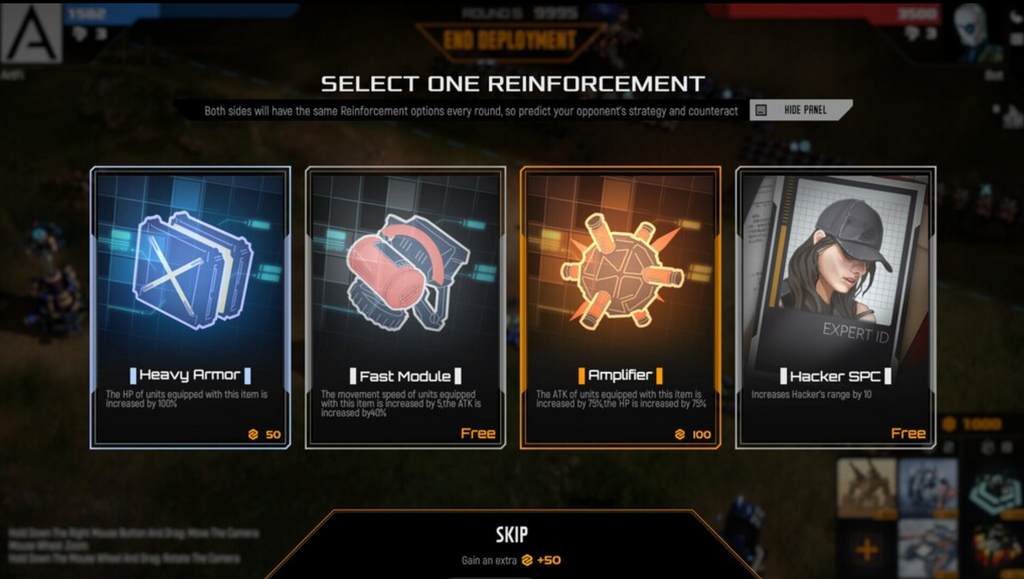
Task: Select the tan mech unit thumbnail
Action: pyautogui.click(x=867, y=486)
